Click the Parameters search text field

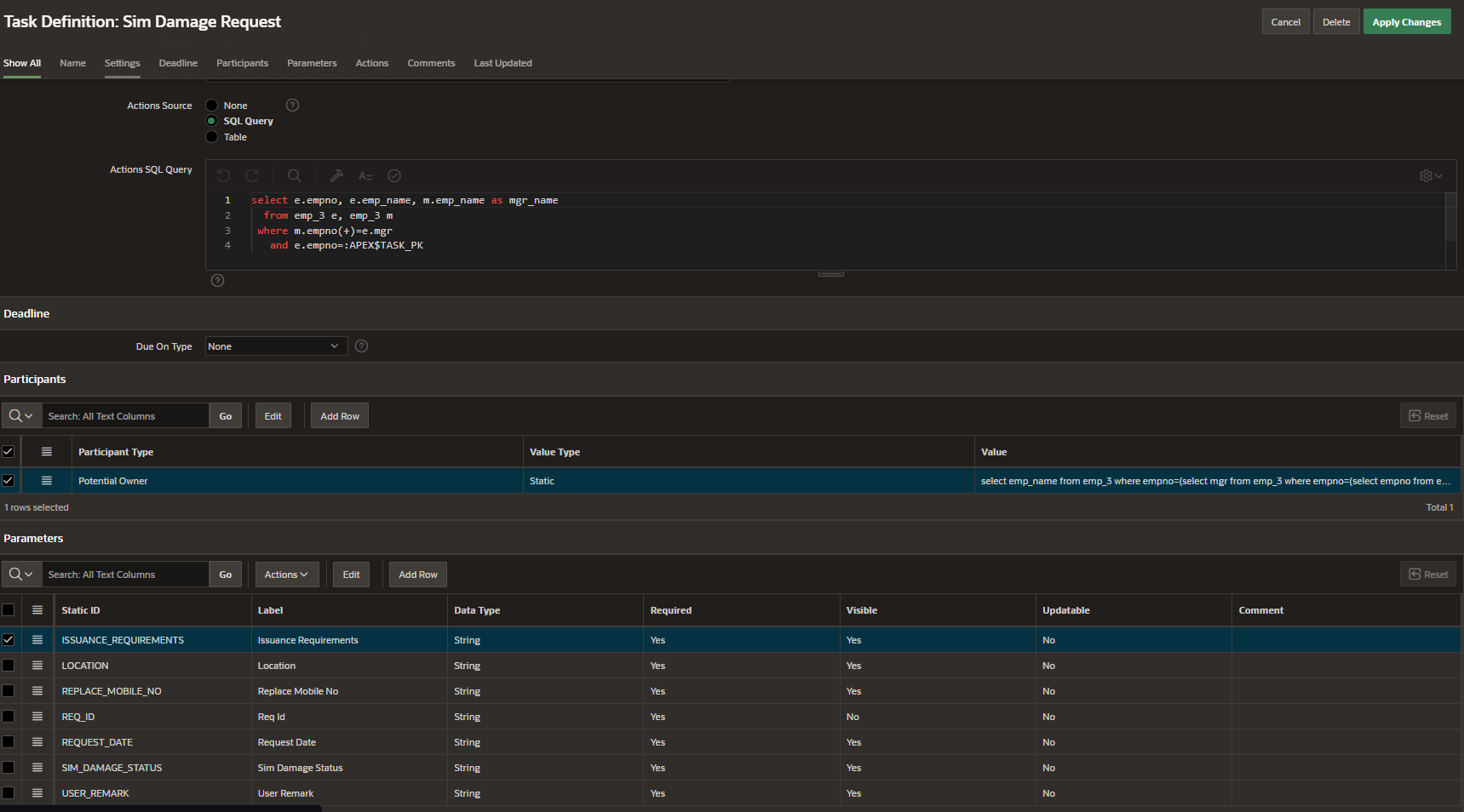pyautogui.click(x=125, y=575)
